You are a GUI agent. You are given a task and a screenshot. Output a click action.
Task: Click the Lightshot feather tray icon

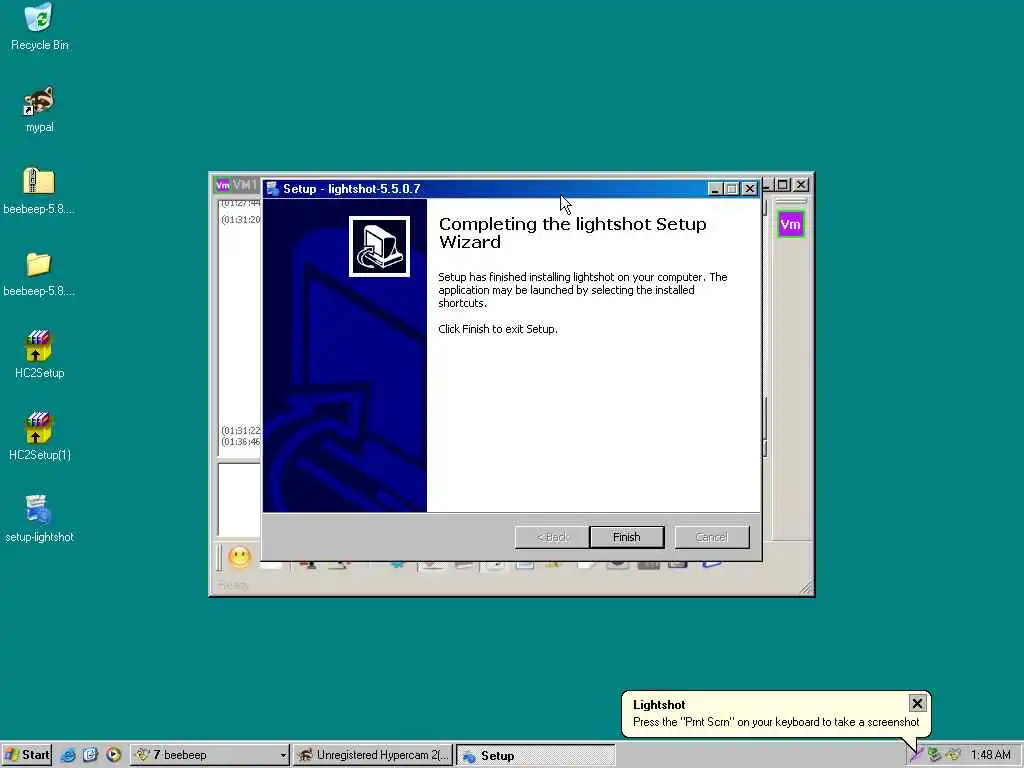tap(916, 755)
